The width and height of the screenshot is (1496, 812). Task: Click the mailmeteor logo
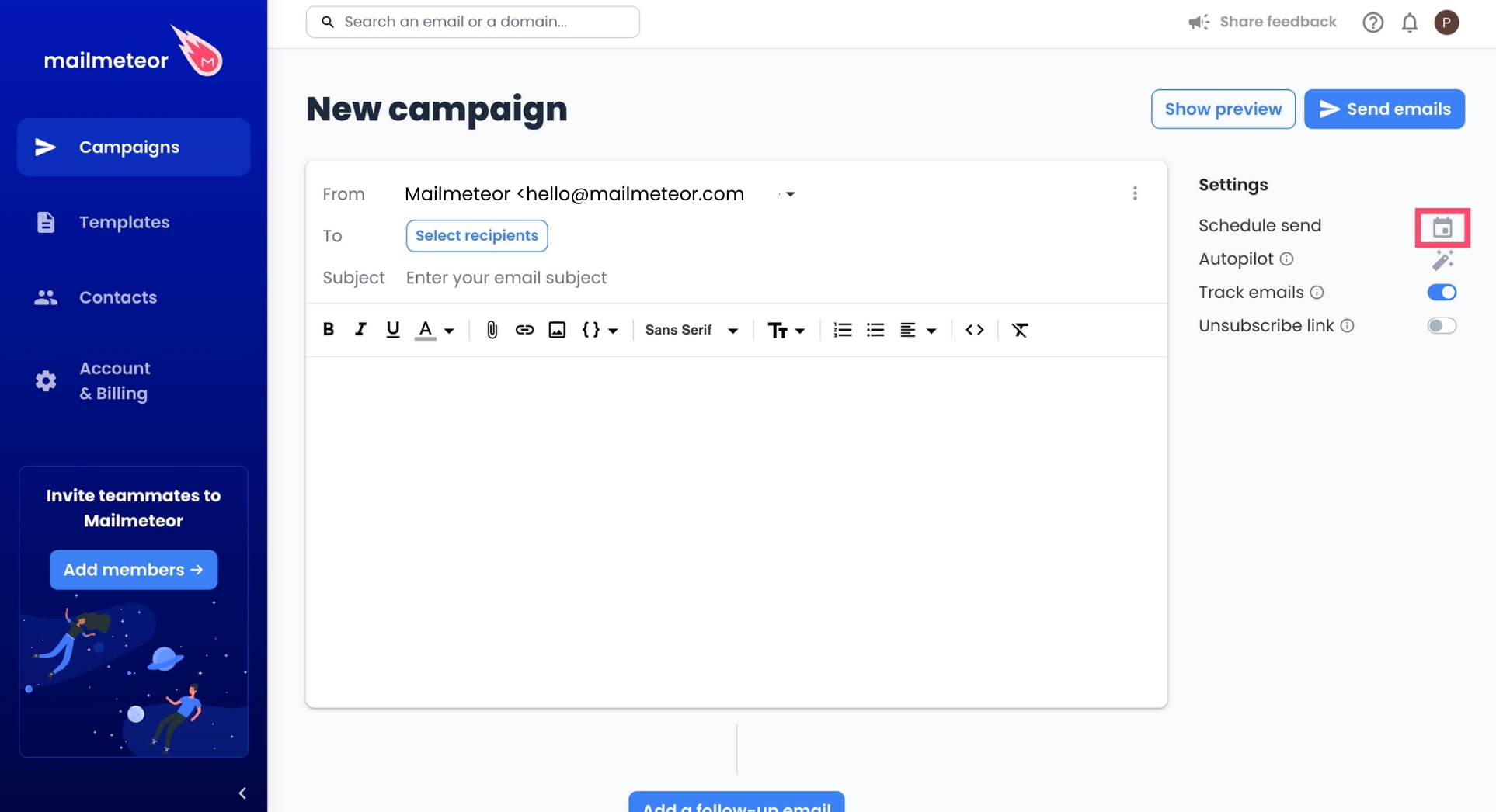coord(134,51)
